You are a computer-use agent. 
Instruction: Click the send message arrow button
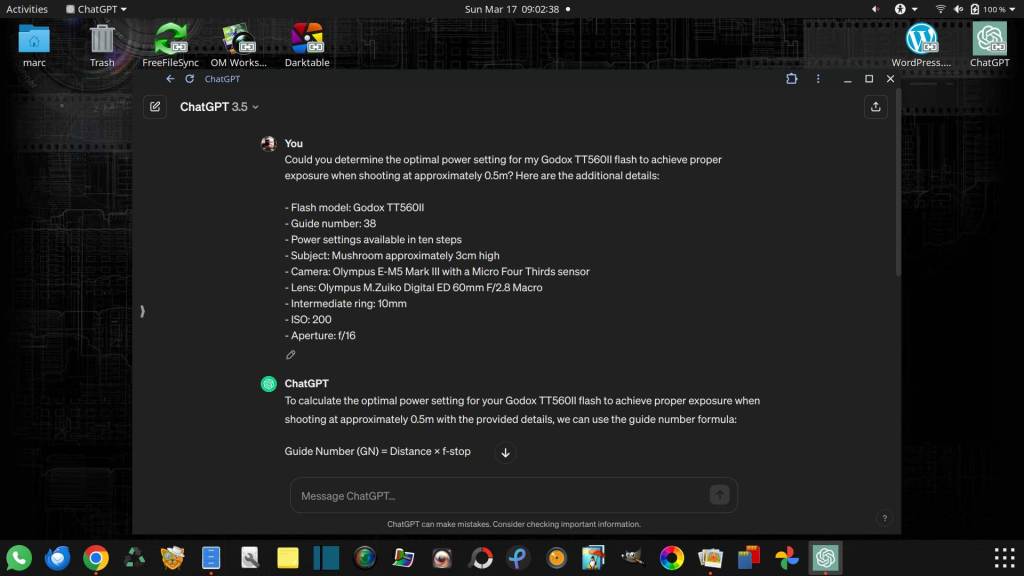click(x=719, y=495)
